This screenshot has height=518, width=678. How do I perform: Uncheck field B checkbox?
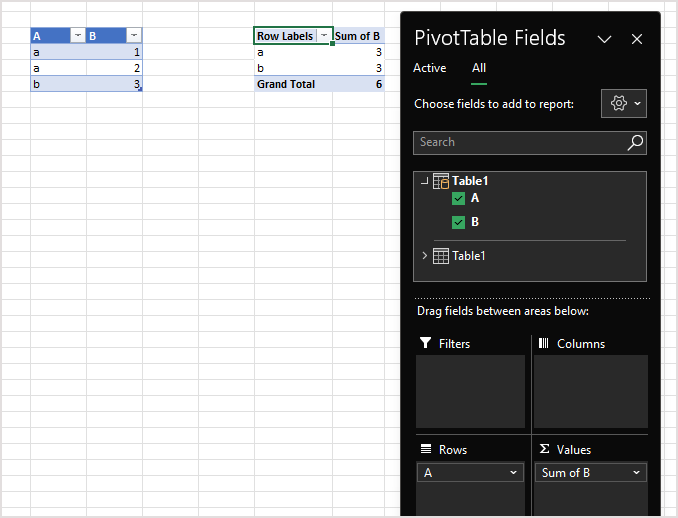(x=458, y=222)
